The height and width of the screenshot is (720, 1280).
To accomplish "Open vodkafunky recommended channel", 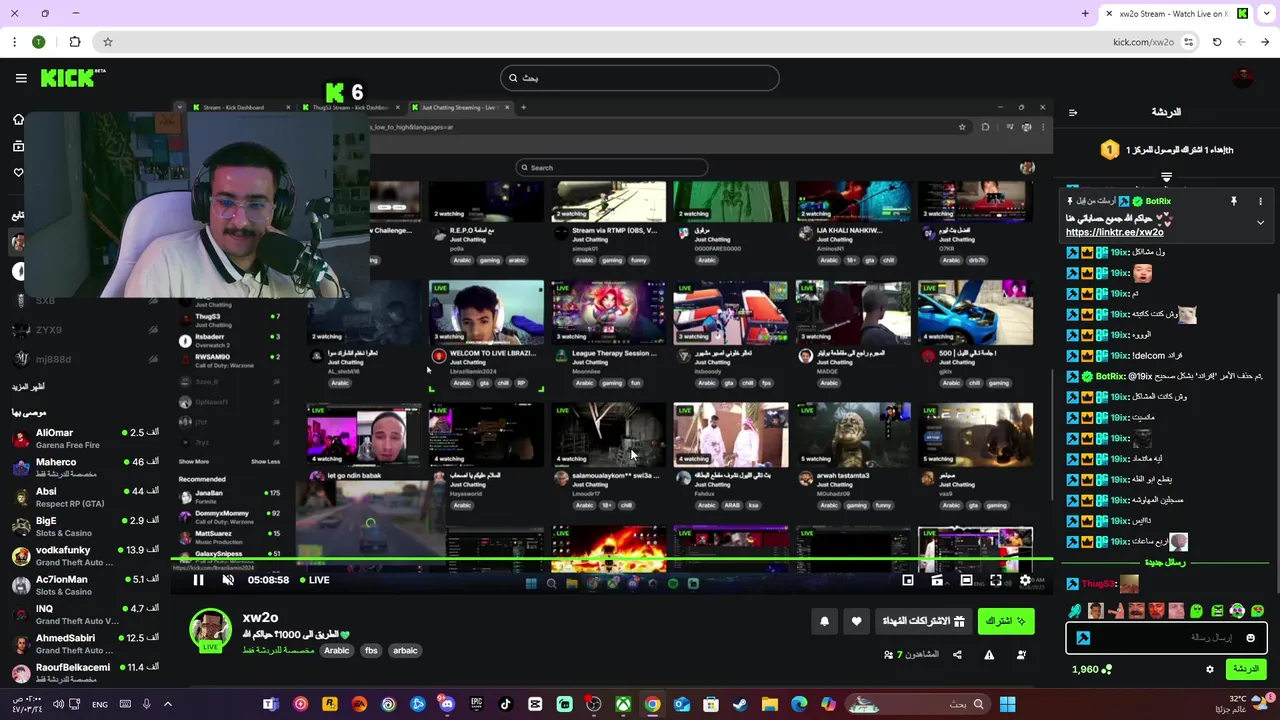I will 85,555.
